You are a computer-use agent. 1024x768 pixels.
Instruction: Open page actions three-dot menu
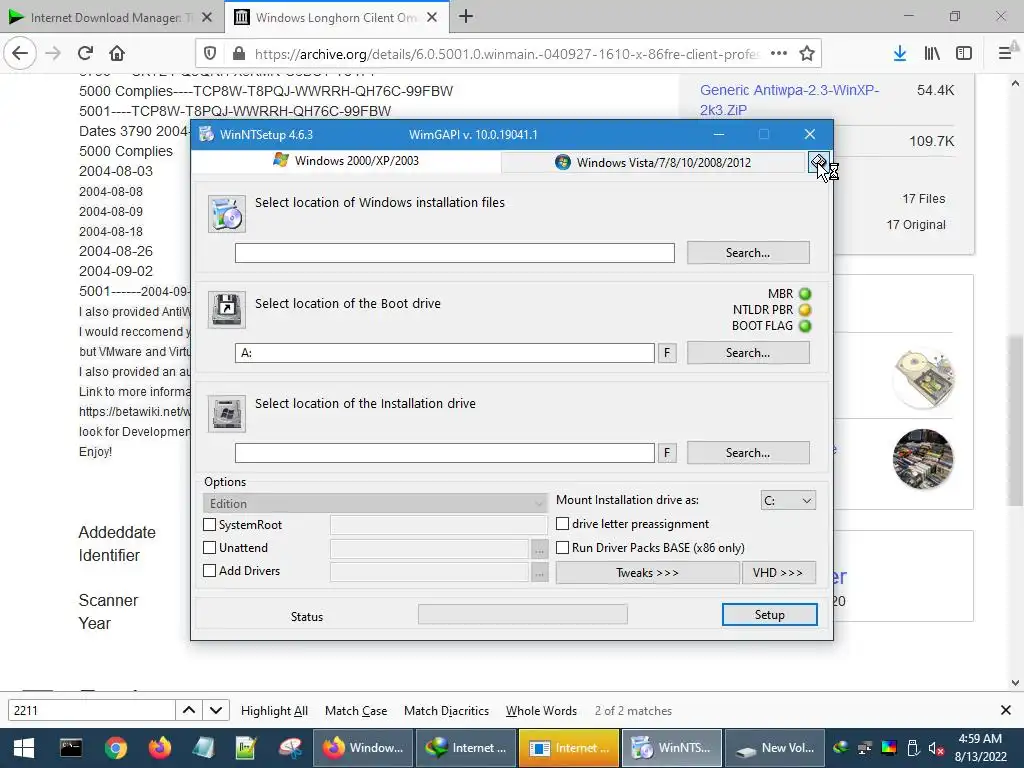(x=778, y=54)
